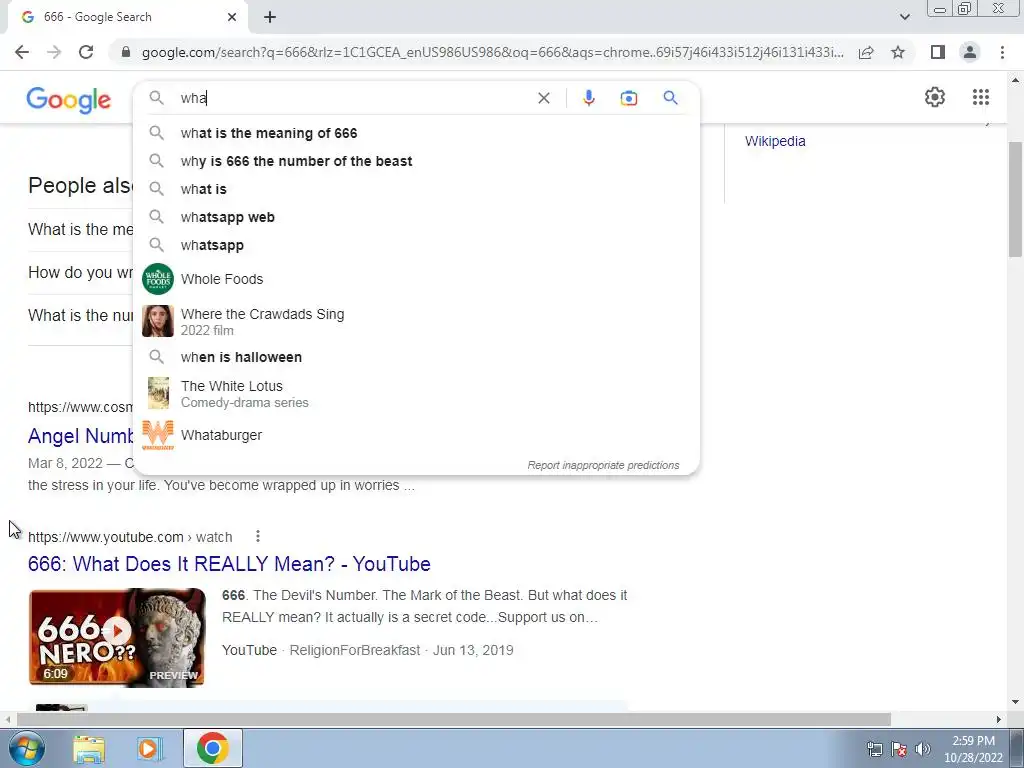Close the '666 - Google Search' tab
The height and width of the screenshot is (768, 1024).
pyautogui.click(x=232, y=17)
